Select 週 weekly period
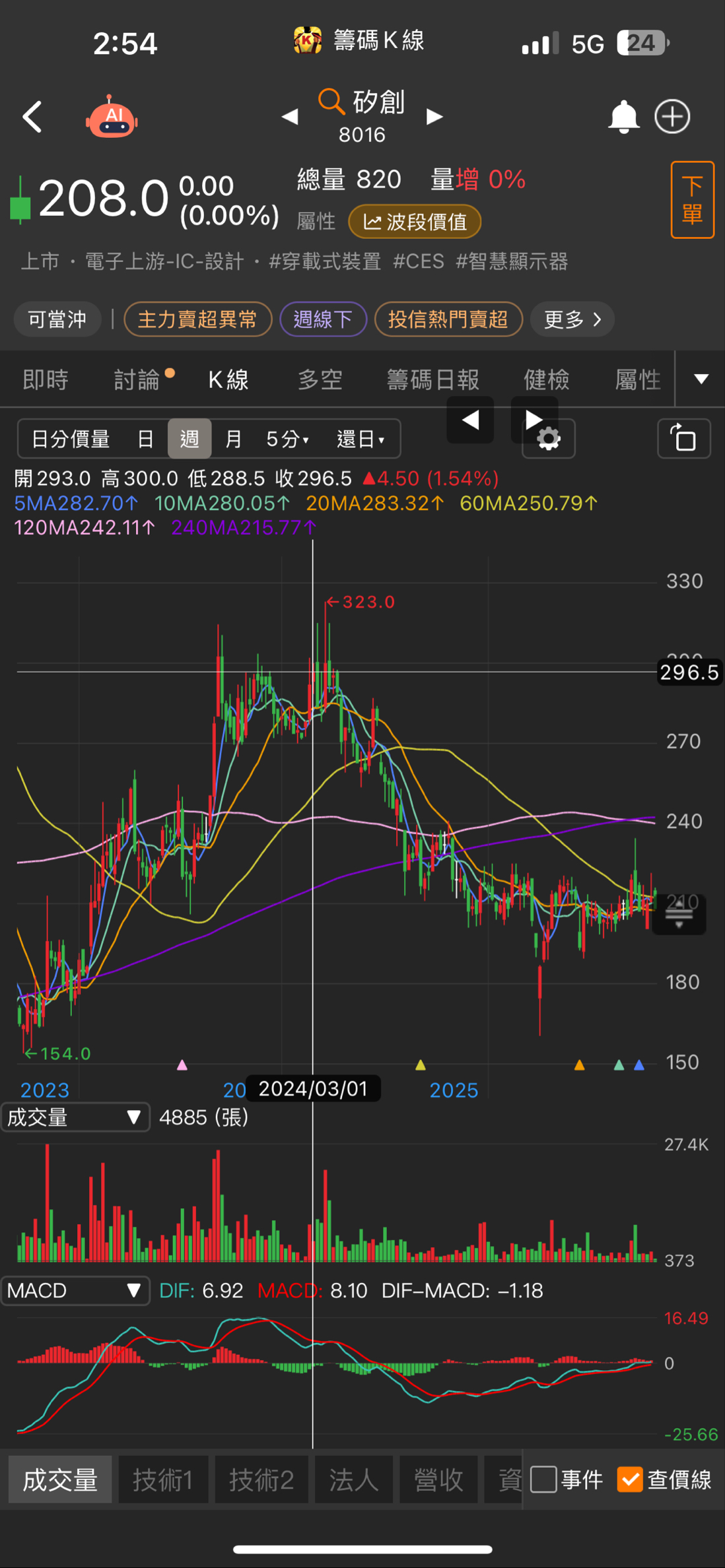725x1568 pixels. [190, 439]
